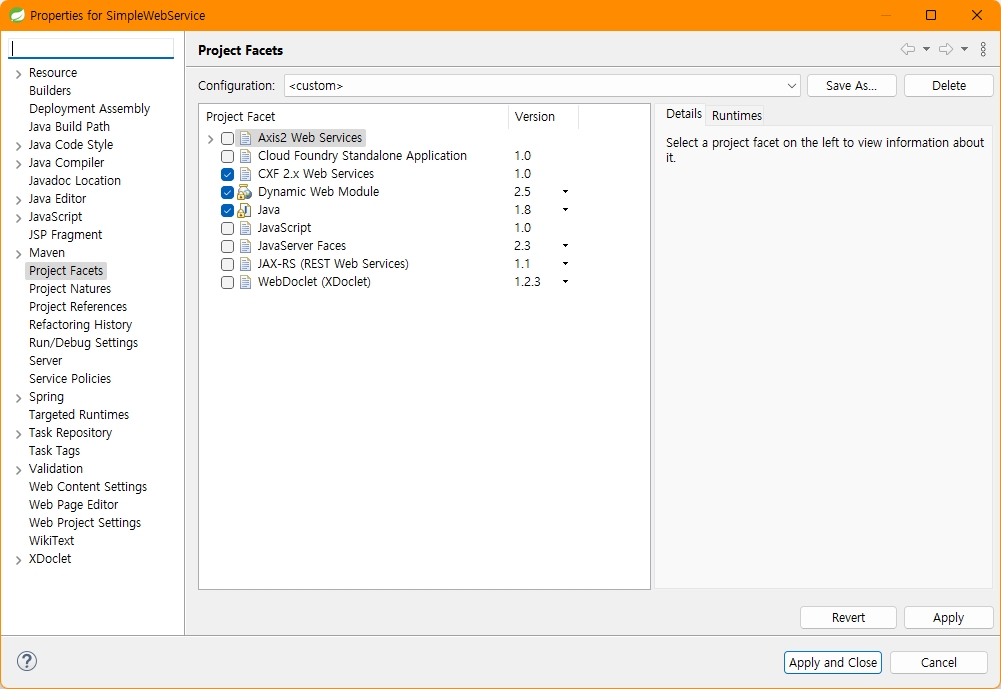Select Builders in the sidebar
The height and width of the screenshot is (689, 1001).
(x=50, y=91)
